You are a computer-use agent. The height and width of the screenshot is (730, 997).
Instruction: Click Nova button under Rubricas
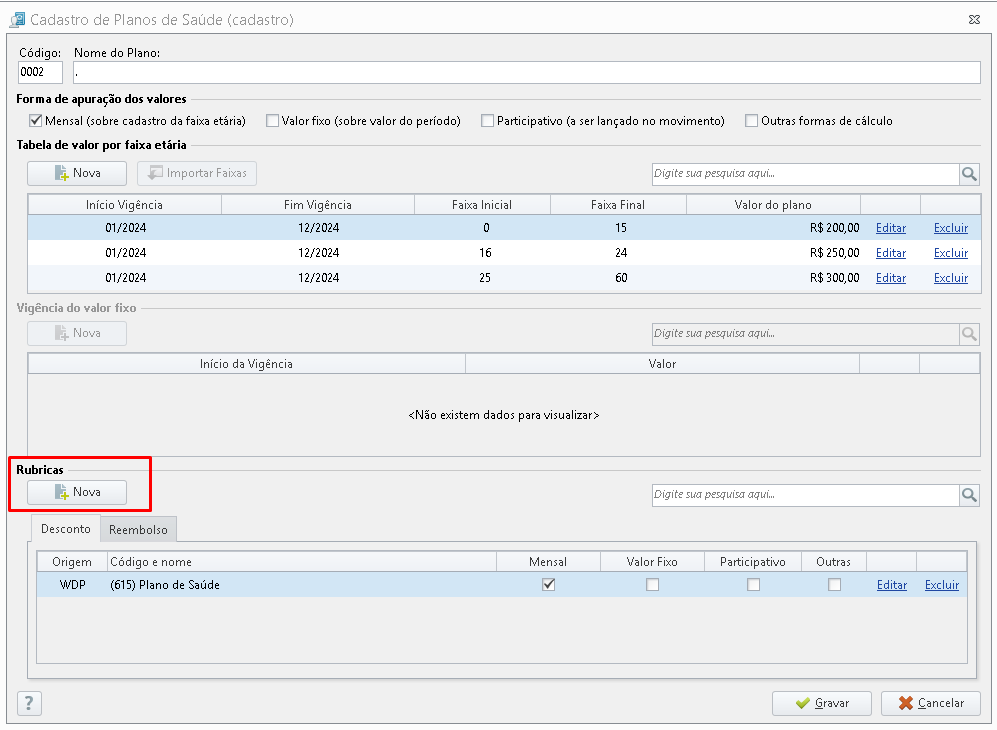[x=77, y=492]
